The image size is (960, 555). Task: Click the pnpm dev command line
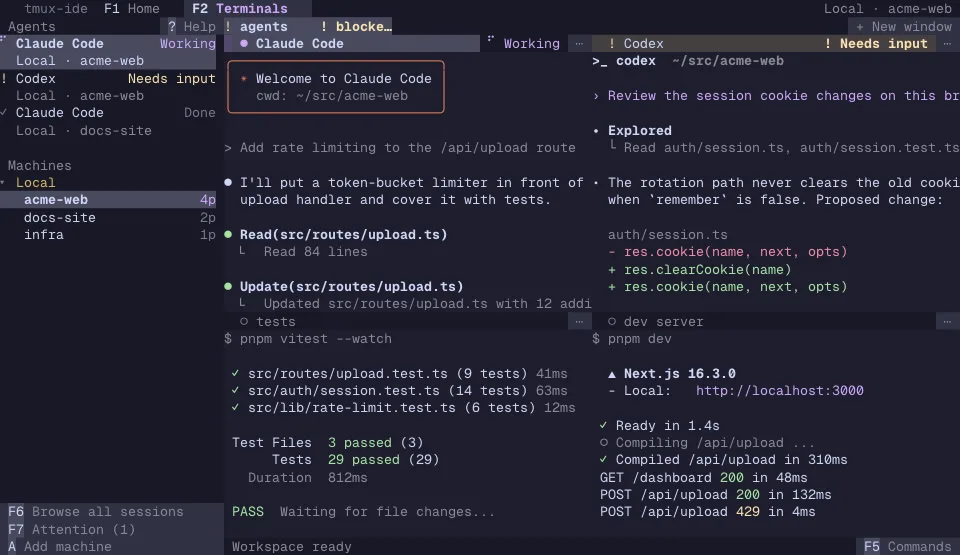(631, 339)
